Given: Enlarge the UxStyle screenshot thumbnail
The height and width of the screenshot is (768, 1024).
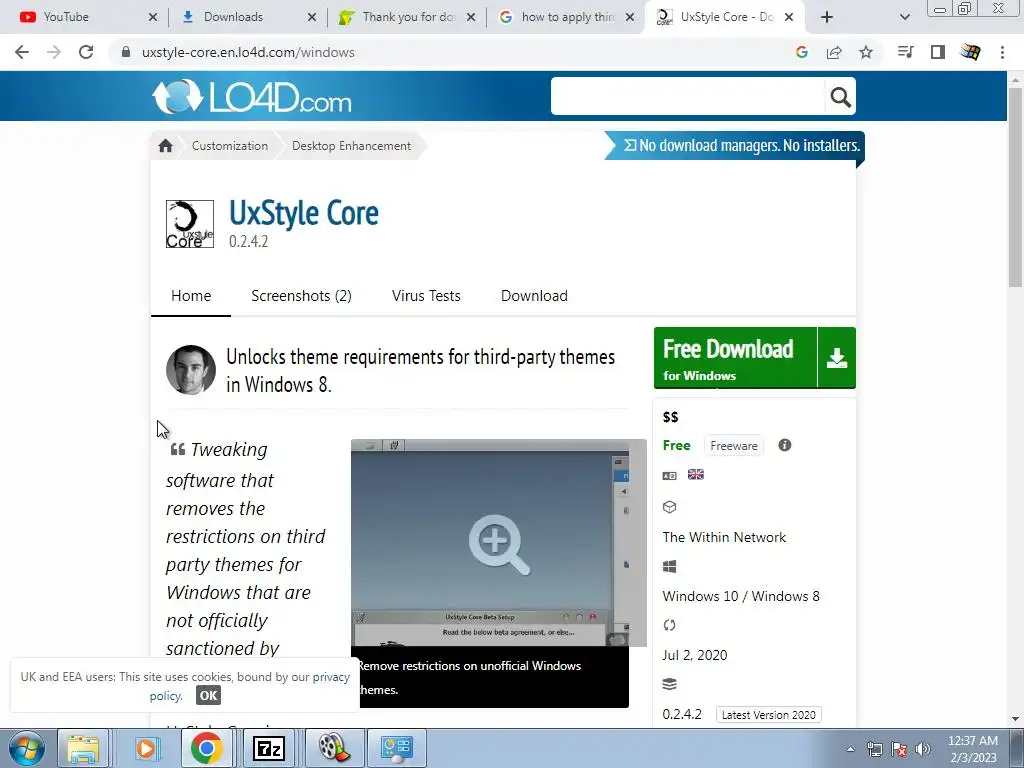Looking at the screenshot, I should point(499,543).
